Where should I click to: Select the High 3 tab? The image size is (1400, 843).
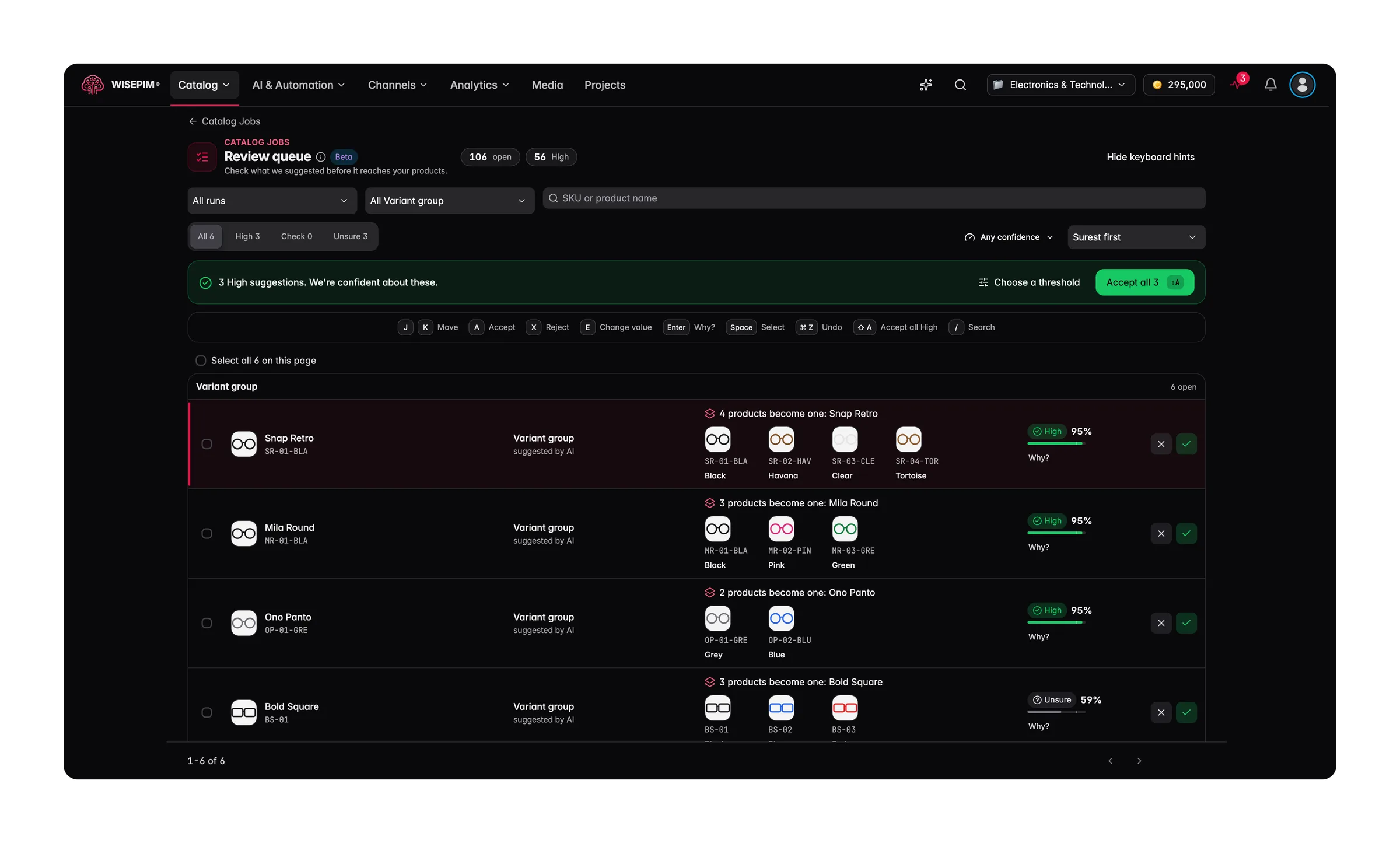[247, 236]
